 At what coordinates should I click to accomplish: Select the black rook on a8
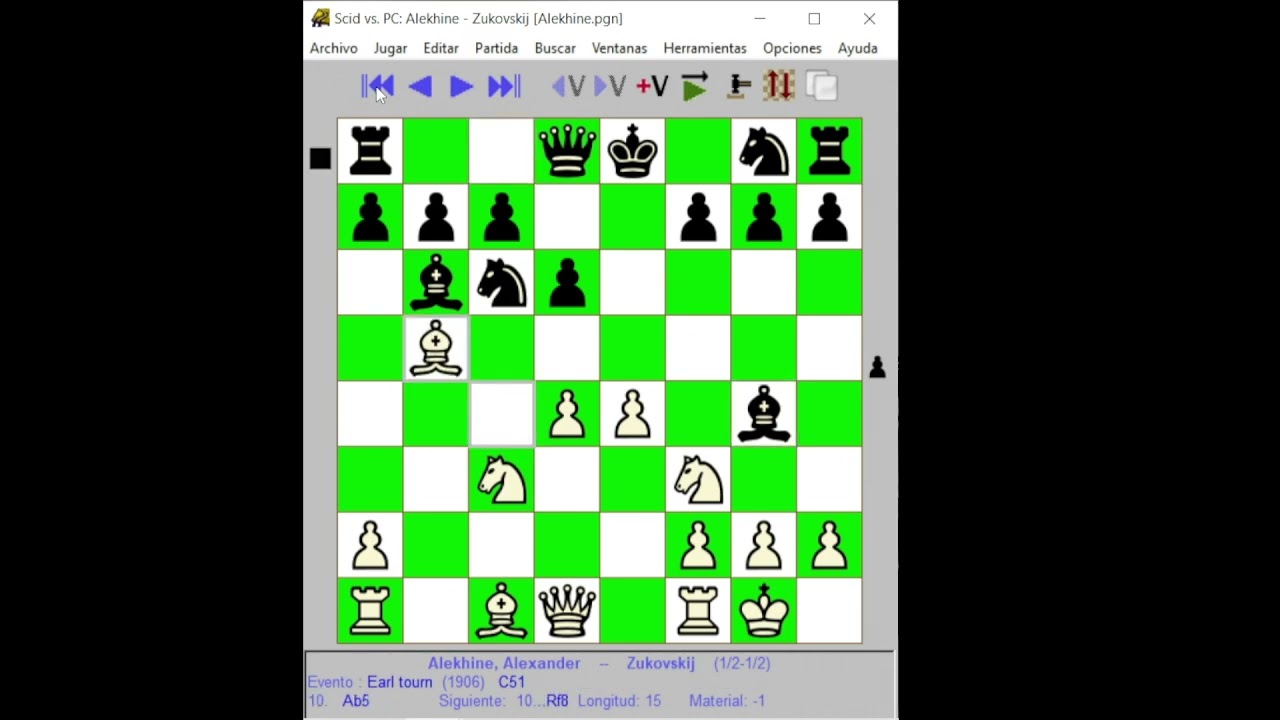click(370, 151)
